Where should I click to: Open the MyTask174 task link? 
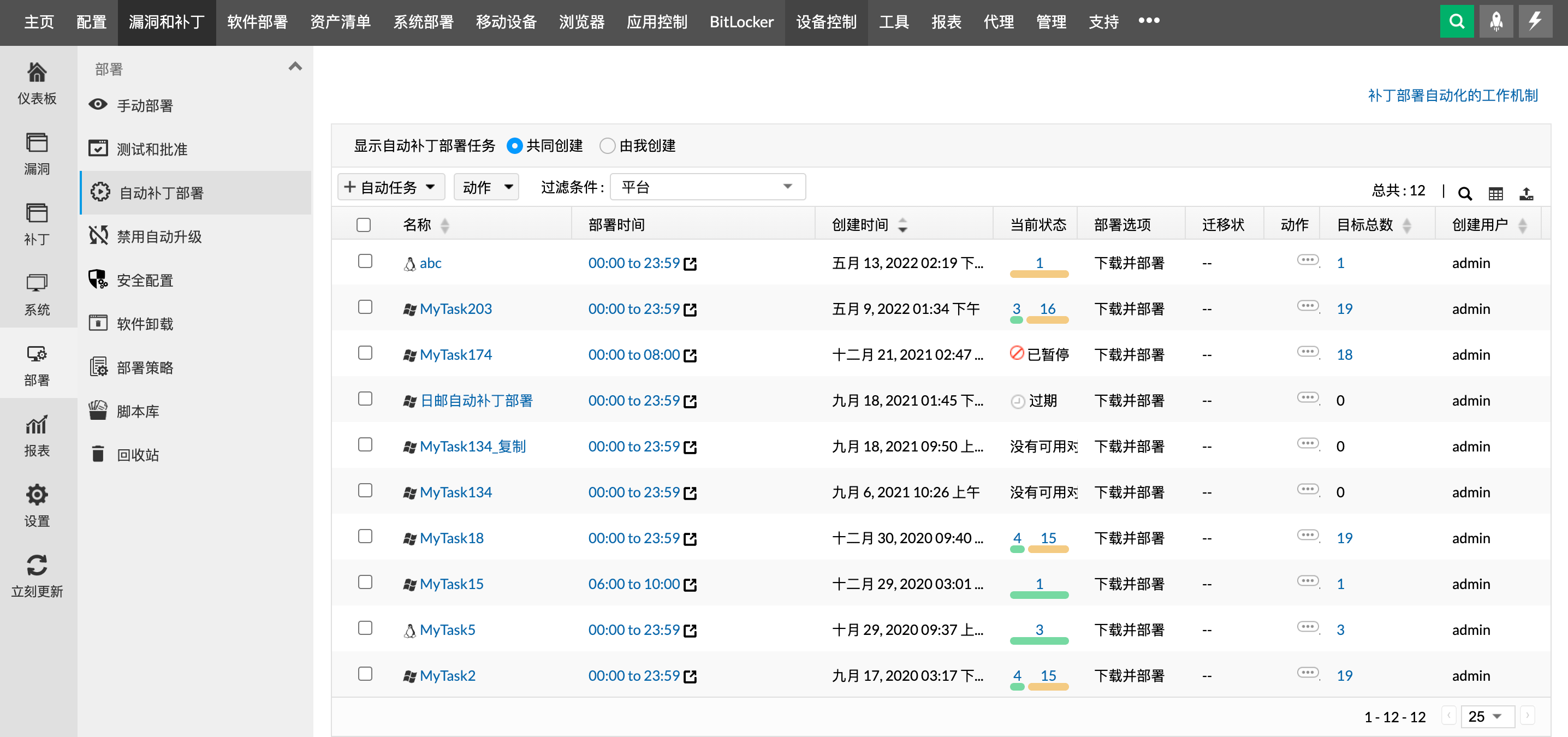(456, 354)
